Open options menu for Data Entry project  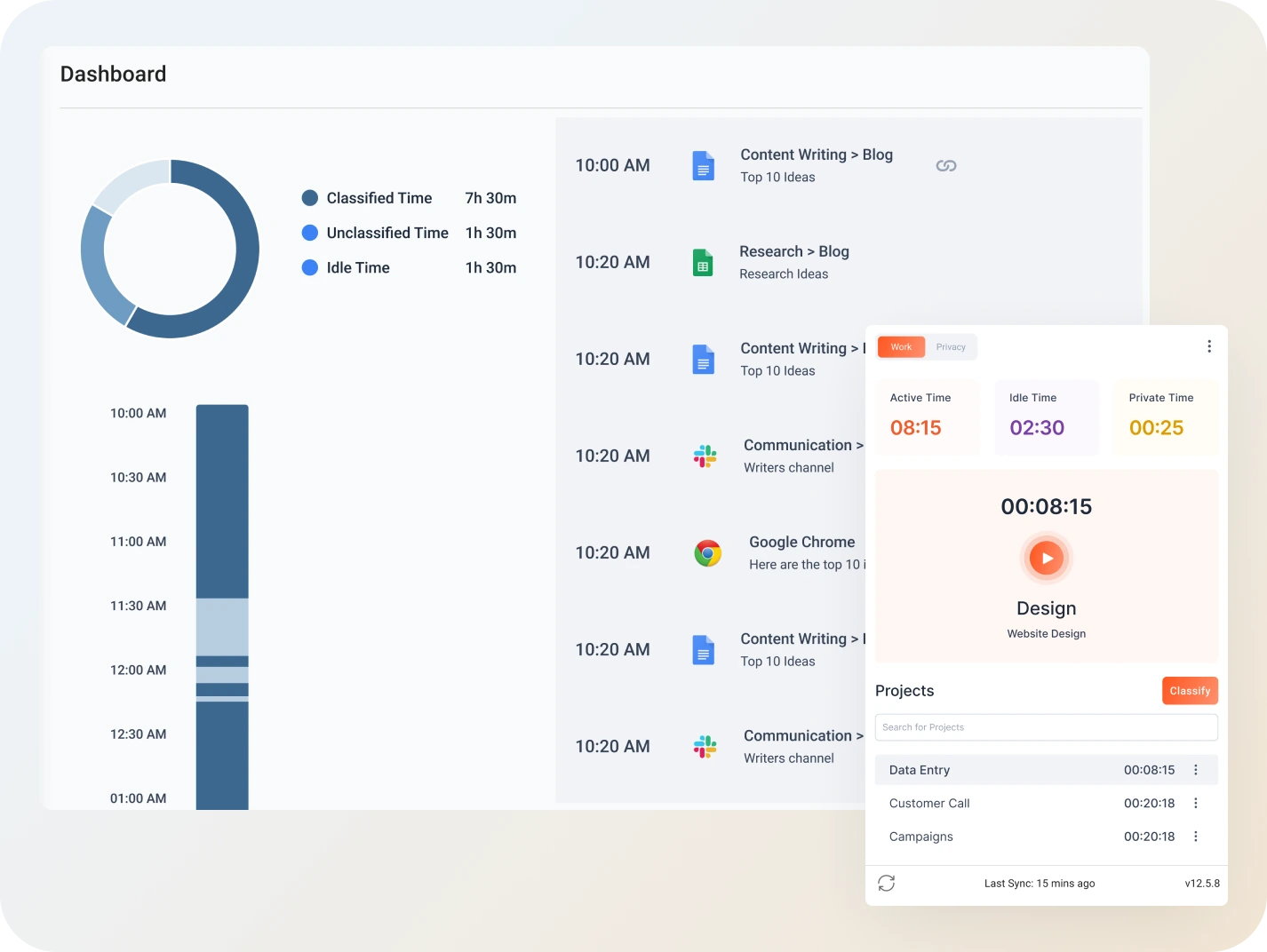tap(1195, 770)
